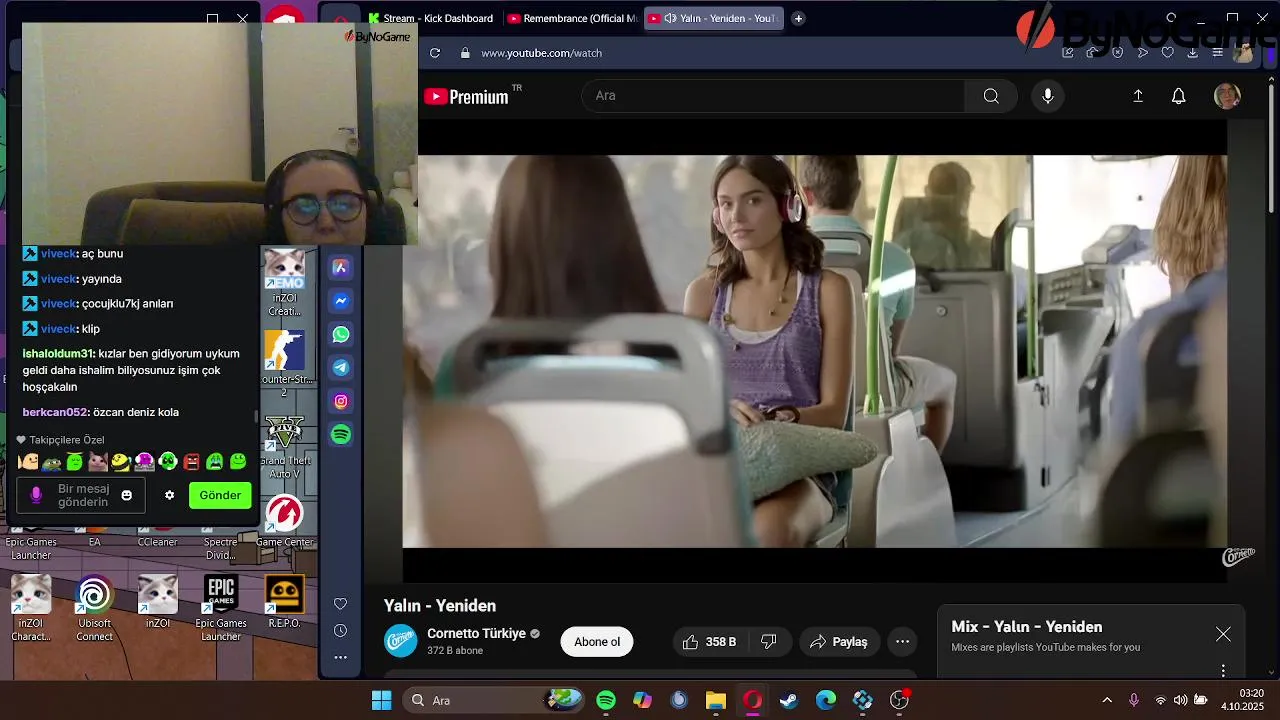Open File Explorer from the taskbar
This screenshot has width=1280, height=720.
coord(716,700)
